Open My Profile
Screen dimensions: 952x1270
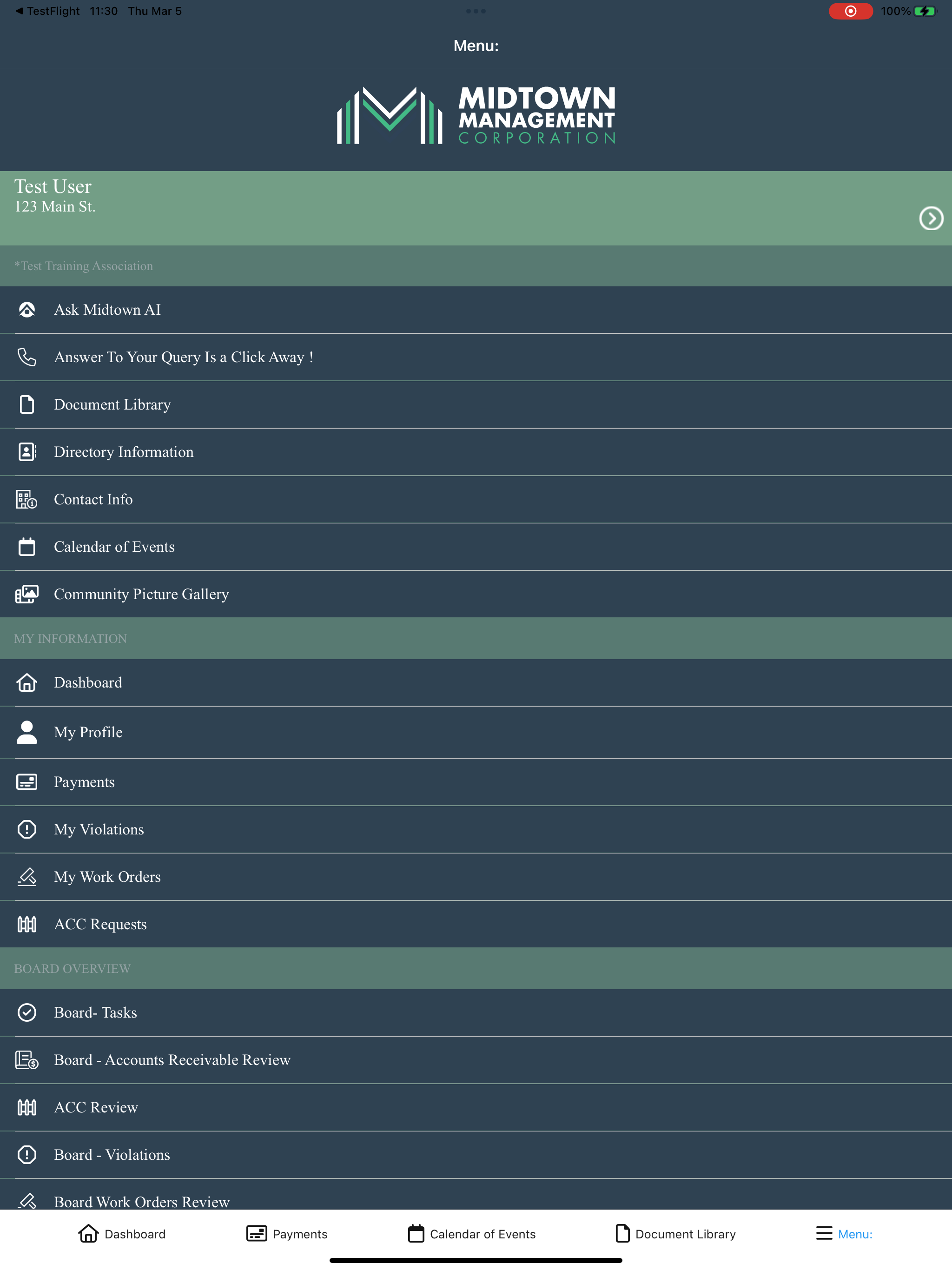tap(476, 732)
